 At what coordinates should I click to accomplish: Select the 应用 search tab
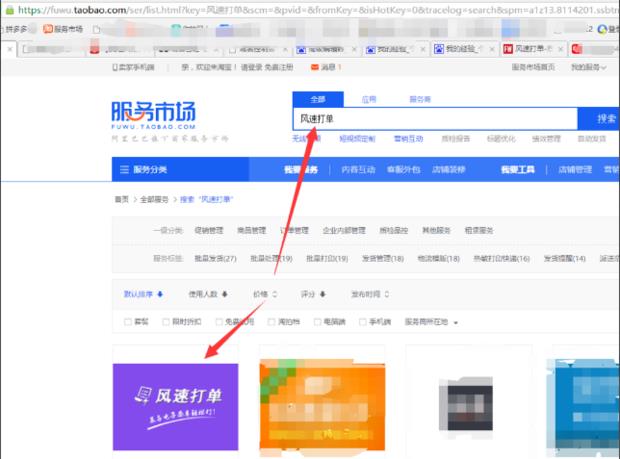coord(369,100)
